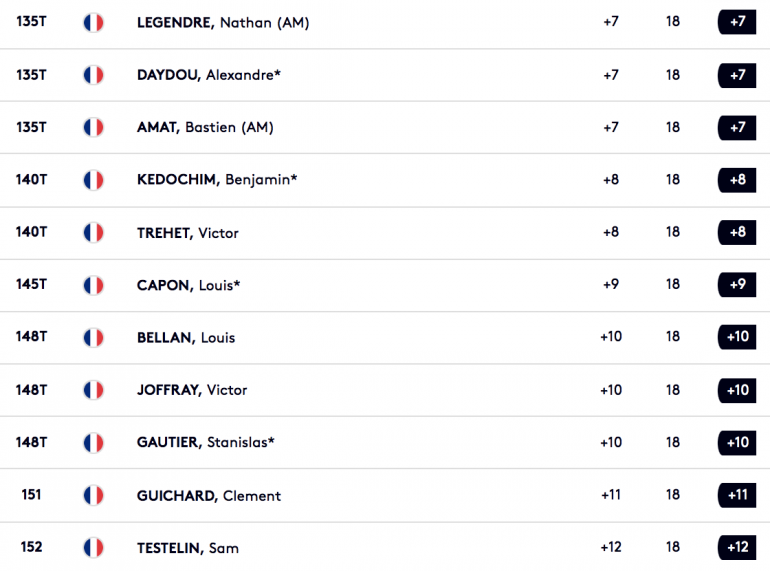Click the French flag beside CAPON, Louis
This screenshot has height=571, width=770.
click(x=93, y=285)
